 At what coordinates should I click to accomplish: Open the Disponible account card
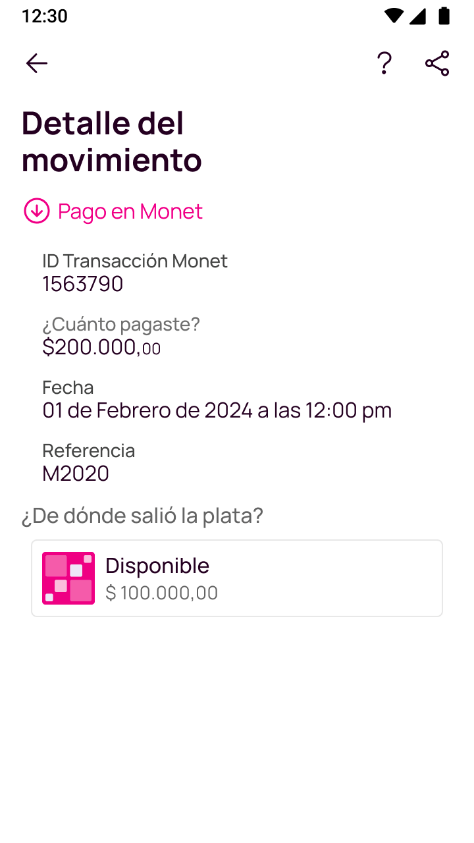click(237, 578)
